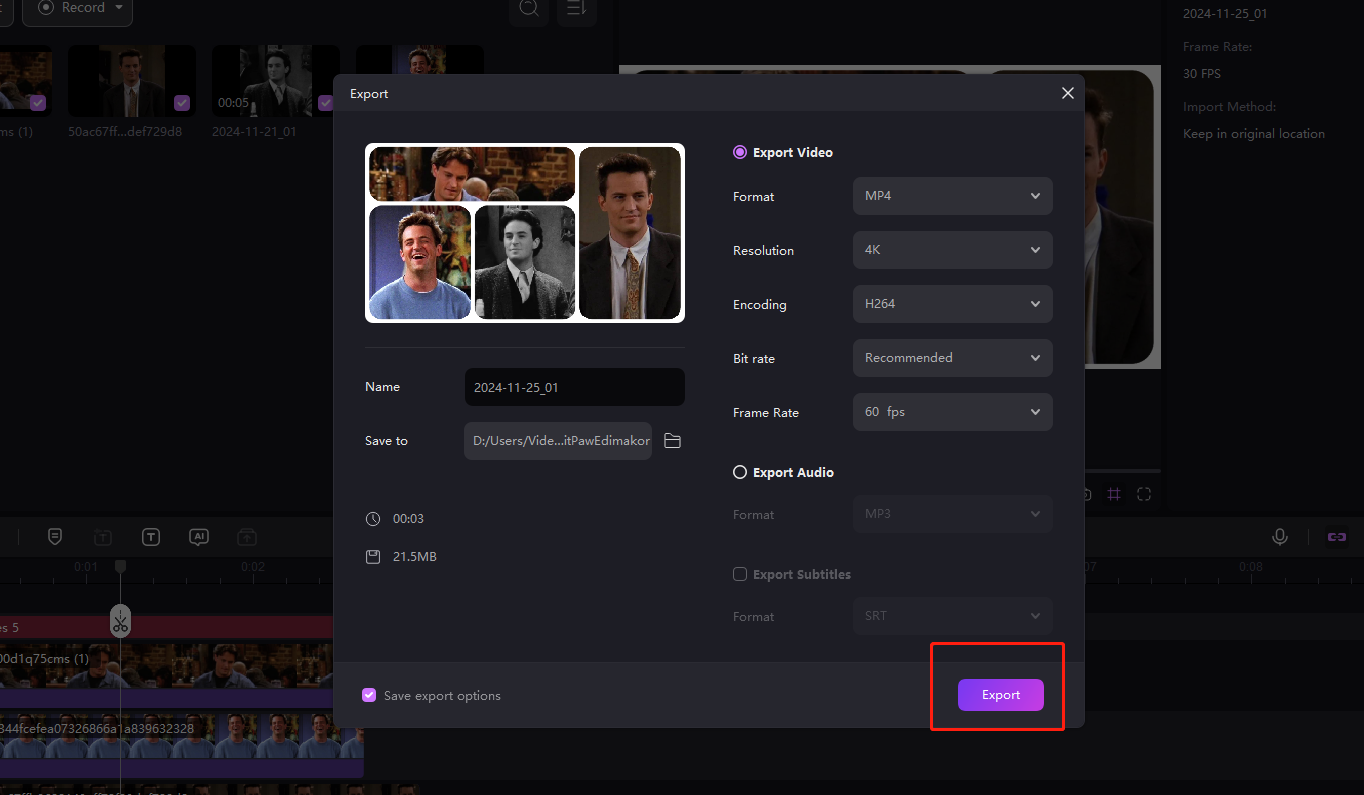Click the sort list icon in media panel
1364x795 pixels.
point(577,8)
